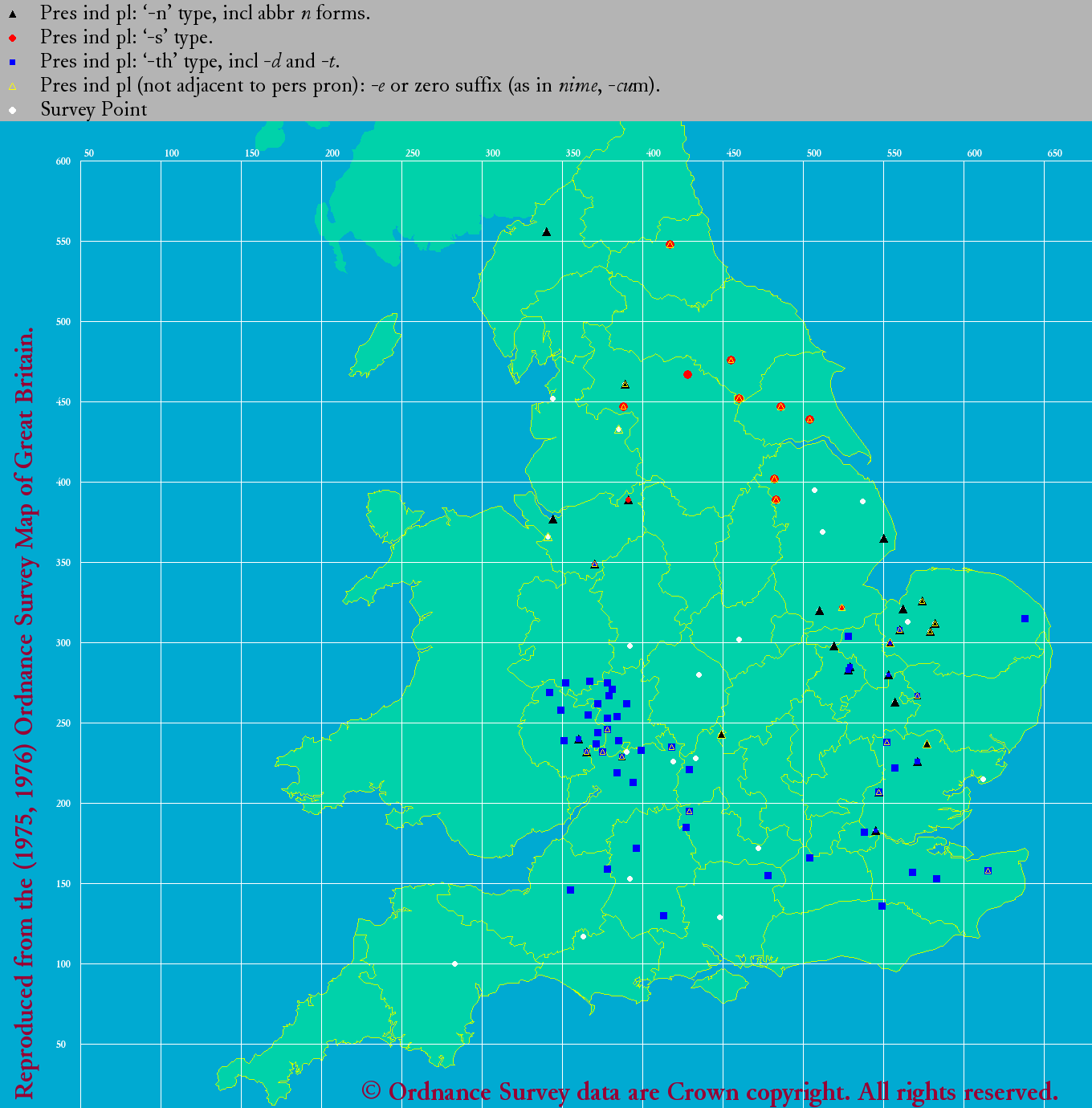The width and height of the screenshot is (1092, 1108).
Task: Click the Isle of Man on the map
Action: pos(376,347)
